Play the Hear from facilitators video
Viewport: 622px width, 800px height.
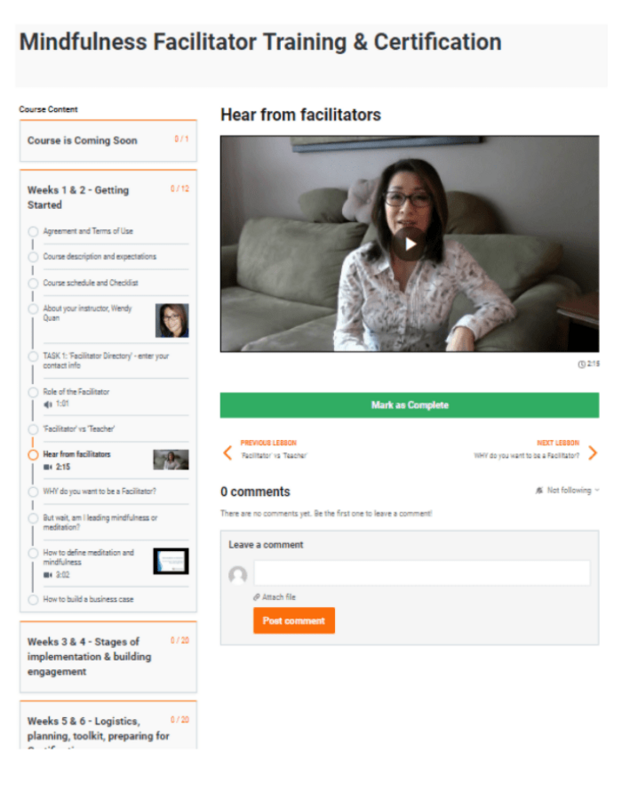410,244
